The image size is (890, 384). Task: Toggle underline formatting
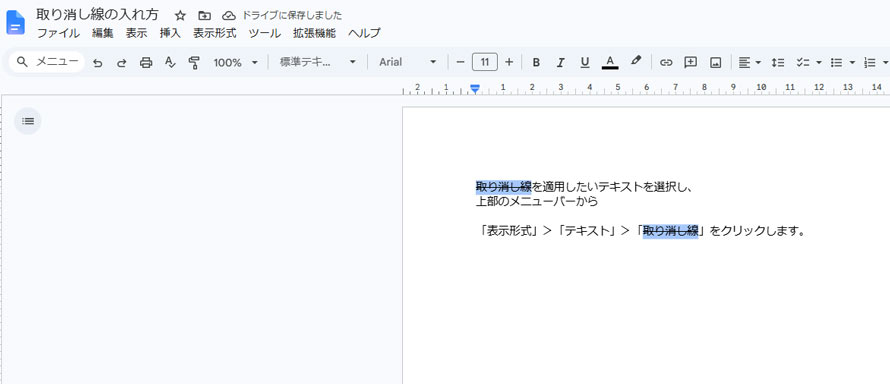(x=585, y=62)
